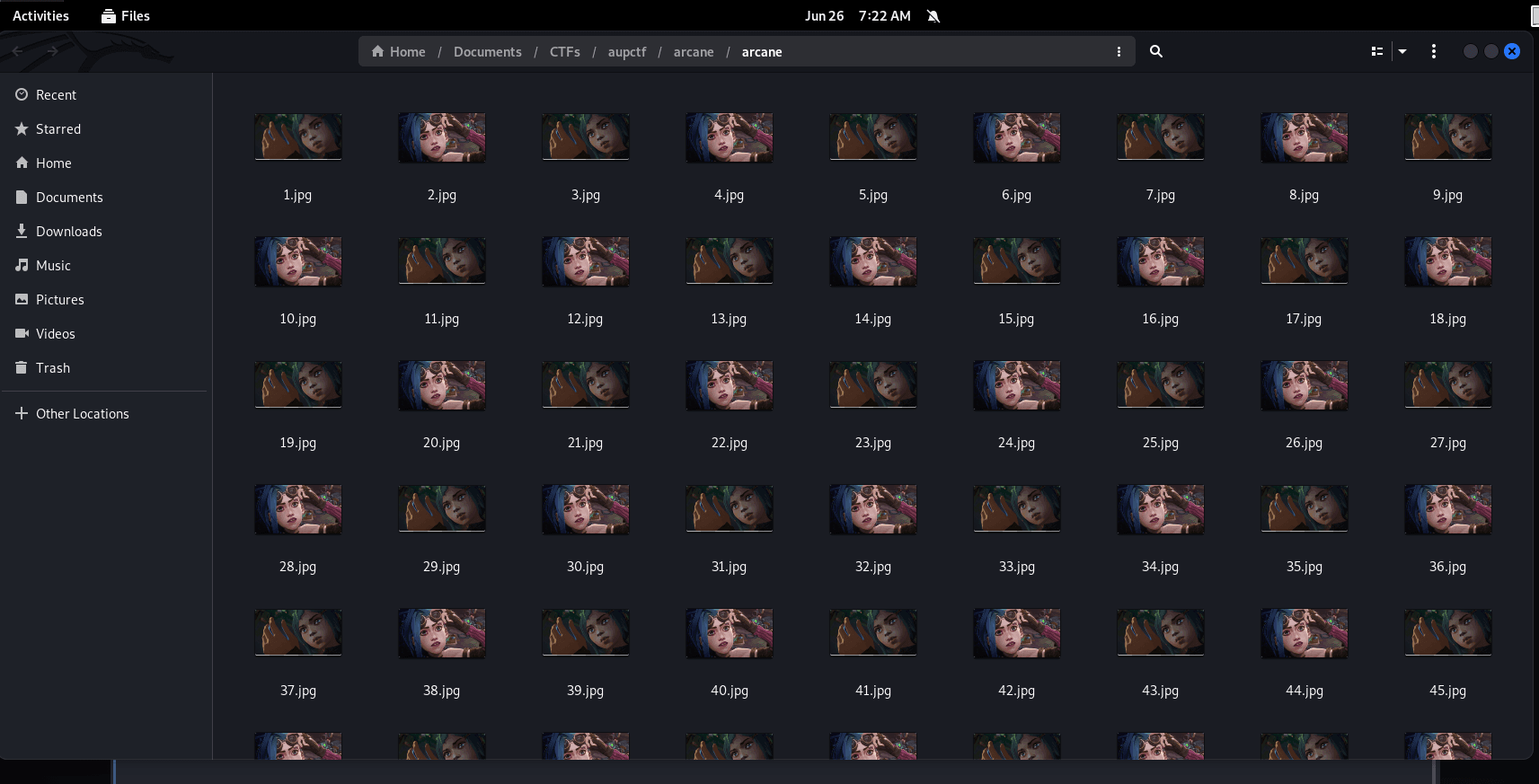Close the Files window

pos(1512,51)
